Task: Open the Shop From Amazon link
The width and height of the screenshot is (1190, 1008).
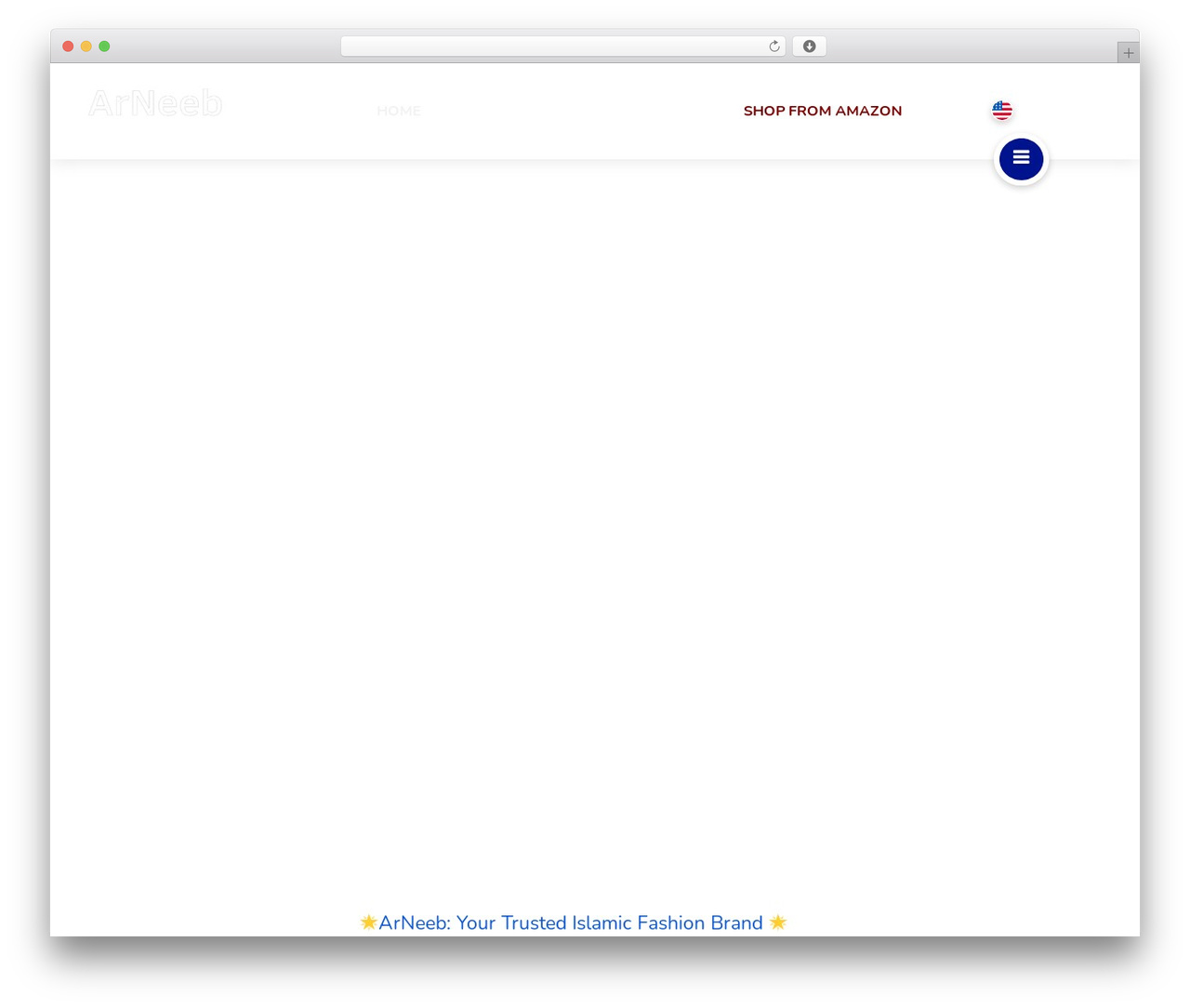Action: [x=823, y=111]
